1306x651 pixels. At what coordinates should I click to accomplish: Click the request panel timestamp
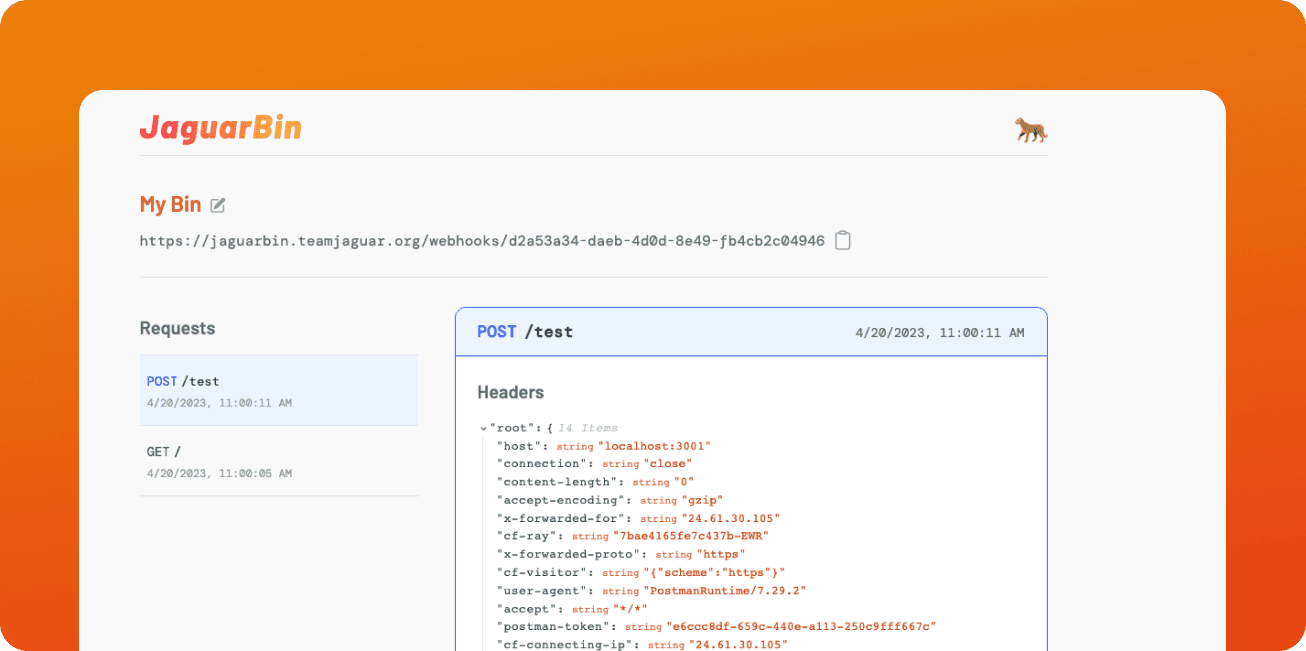940,333
